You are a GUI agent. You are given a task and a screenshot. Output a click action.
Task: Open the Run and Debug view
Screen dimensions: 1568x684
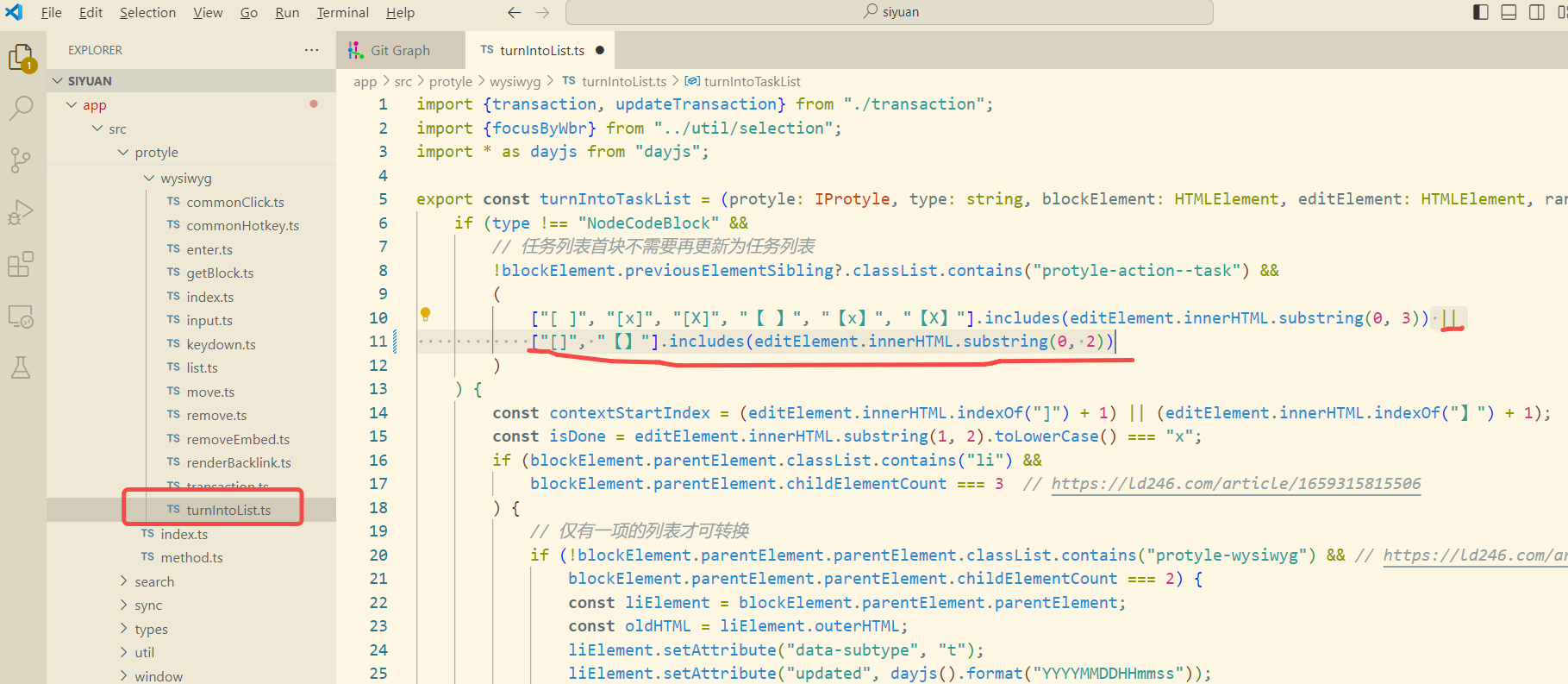[21, 212]
